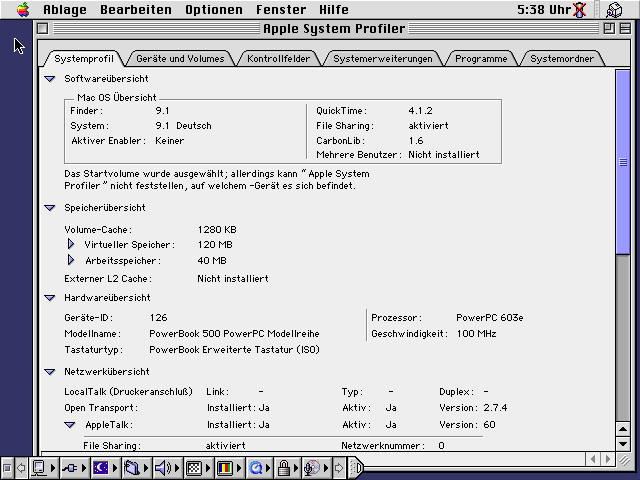Viewport: 640px width, 480px height.
Task: Open the Ablage menu
Action: 65,9
